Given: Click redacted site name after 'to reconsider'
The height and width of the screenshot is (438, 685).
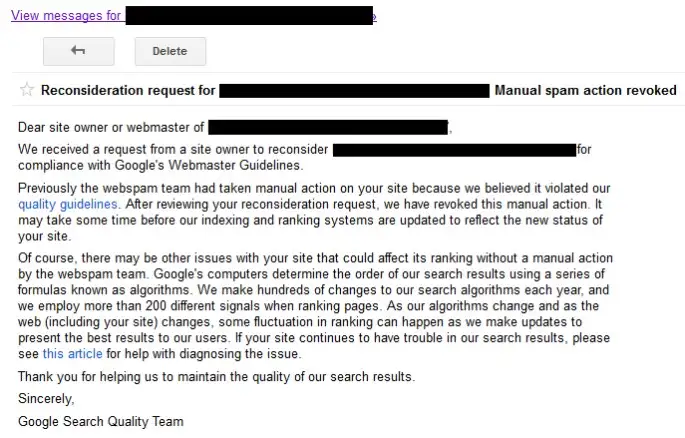Looking at the screenshot, I should [454, 150].
